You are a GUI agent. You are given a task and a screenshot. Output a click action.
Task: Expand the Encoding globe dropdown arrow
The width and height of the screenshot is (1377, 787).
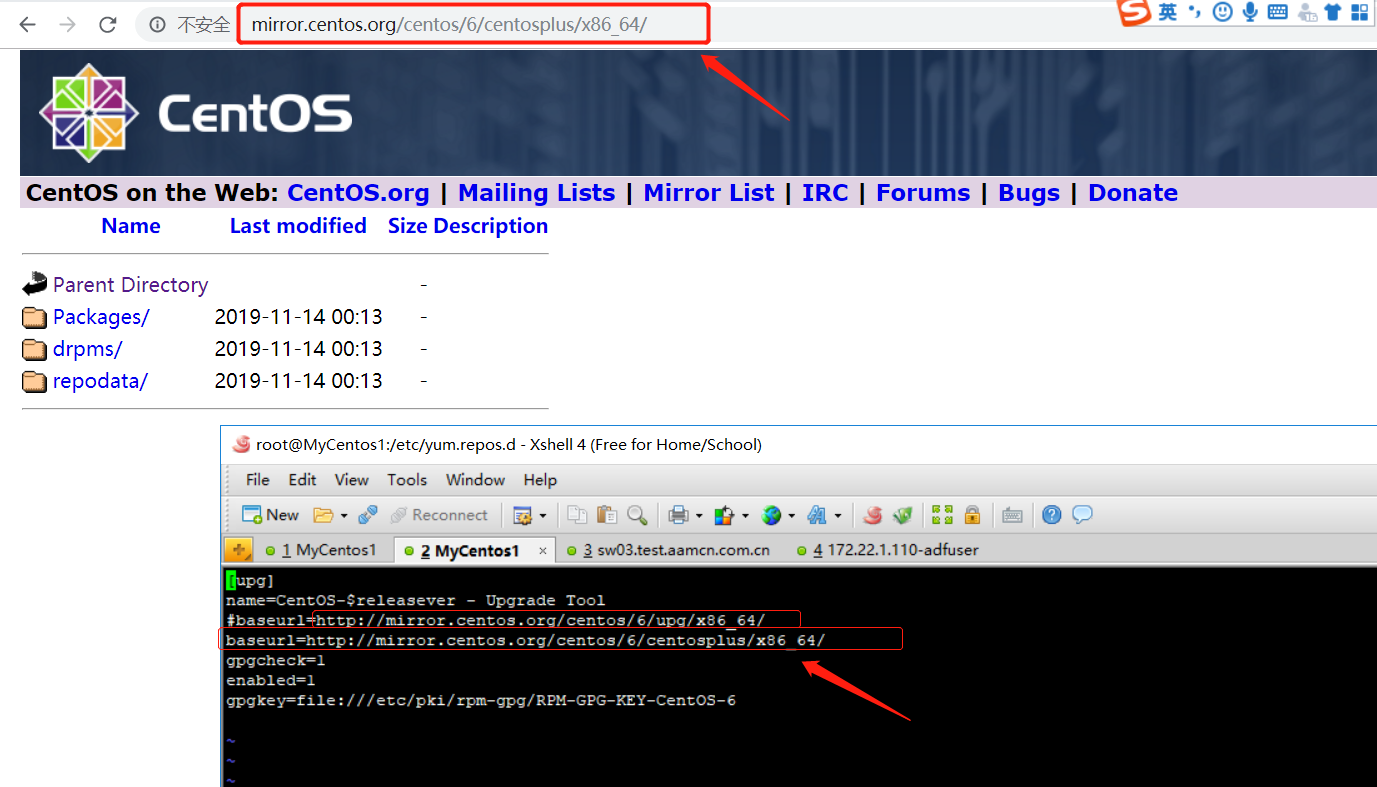(x=791, y=516)
